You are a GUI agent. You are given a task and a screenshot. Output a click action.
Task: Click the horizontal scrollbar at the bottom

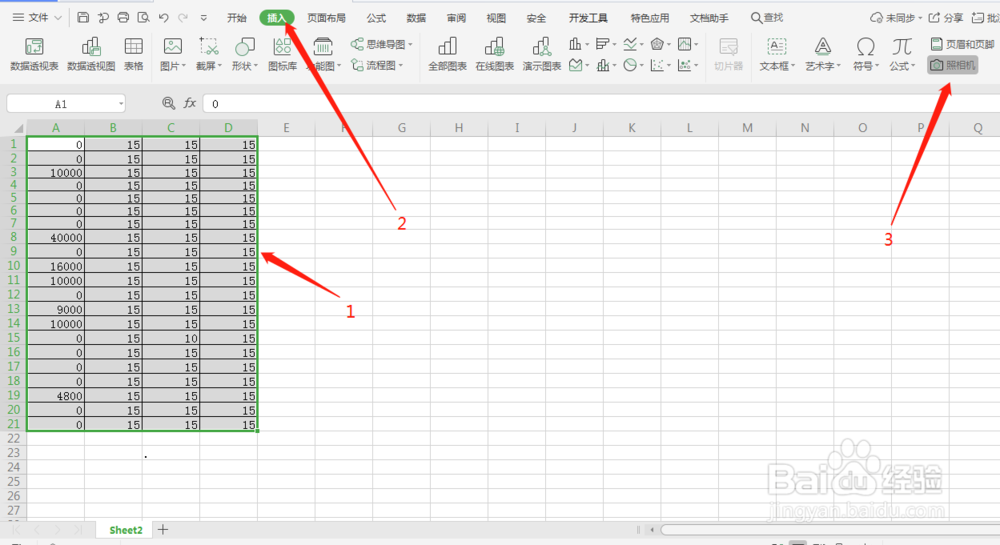(829, 530)
